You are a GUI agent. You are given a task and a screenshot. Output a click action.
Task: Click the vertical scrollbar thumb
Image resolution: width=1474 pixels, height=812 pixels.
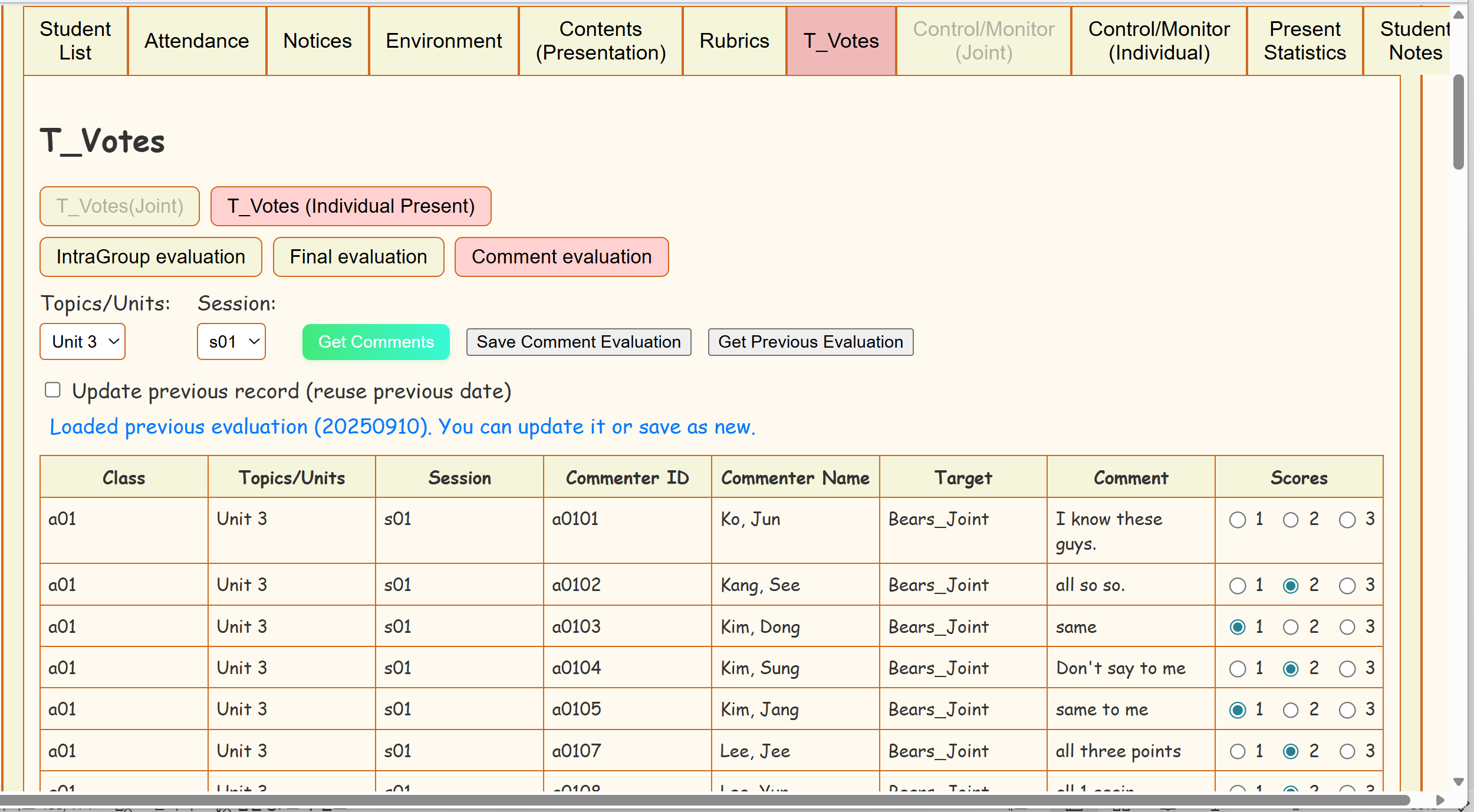1459,121
